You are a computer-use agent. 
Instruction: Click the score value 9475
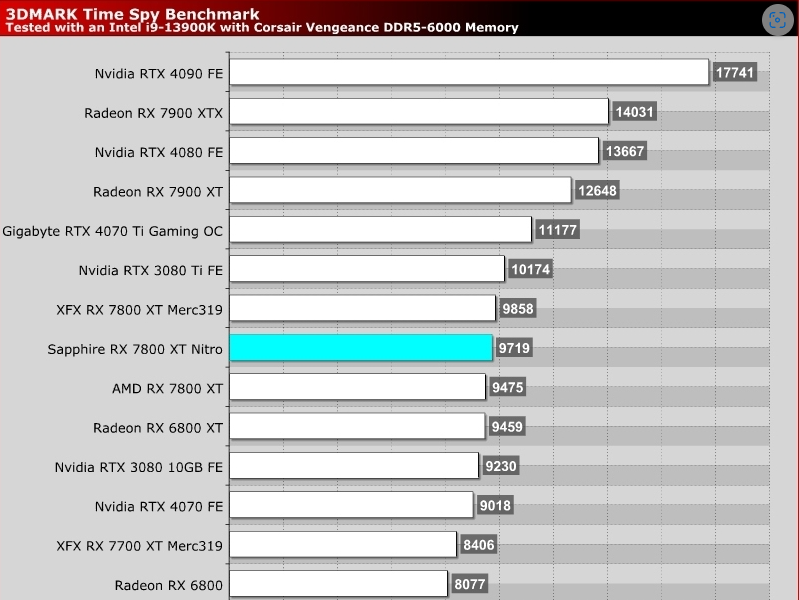pyautogui.click(x=508, y=387)
